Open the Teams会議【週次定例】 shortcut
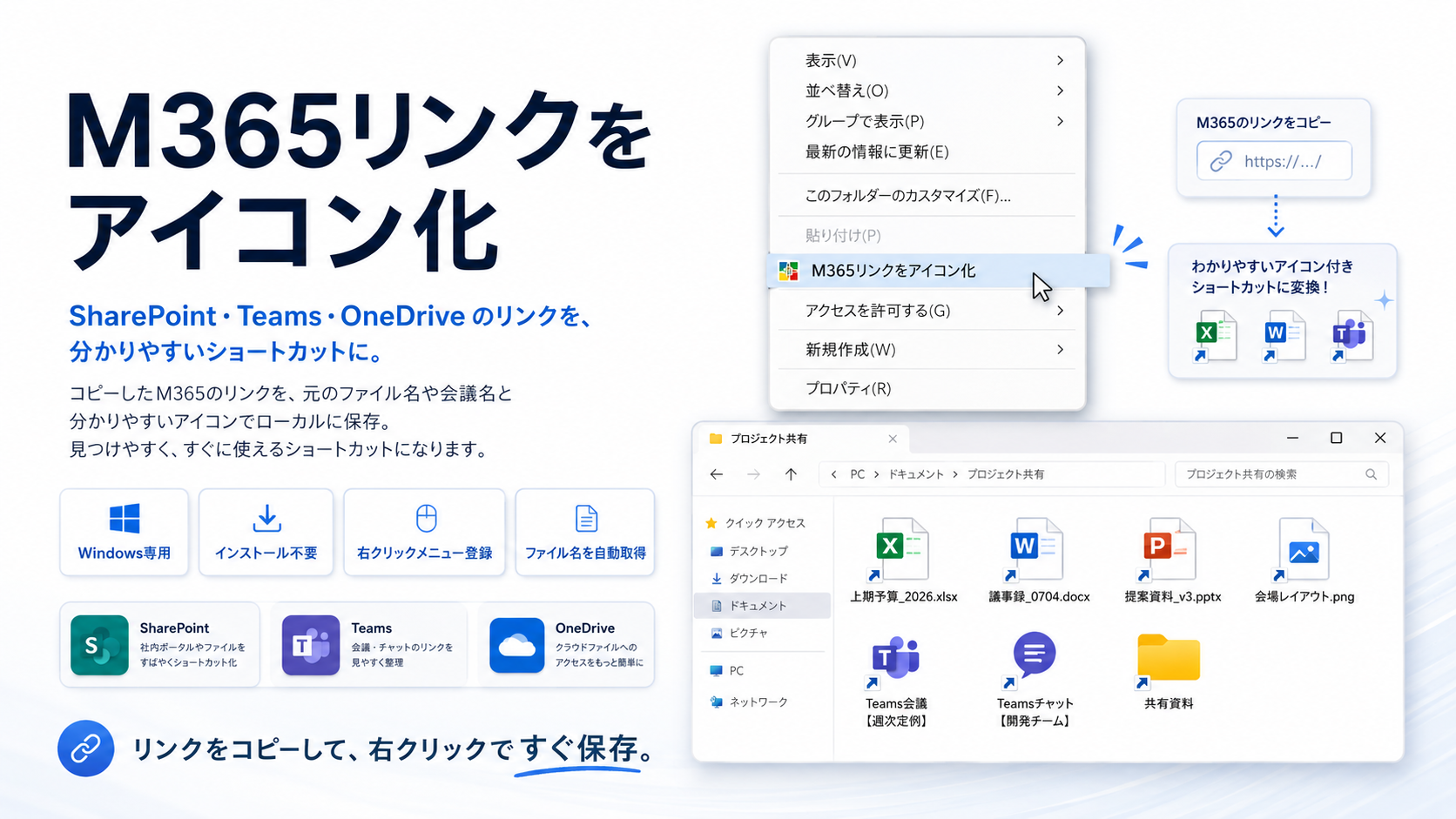 896,681
